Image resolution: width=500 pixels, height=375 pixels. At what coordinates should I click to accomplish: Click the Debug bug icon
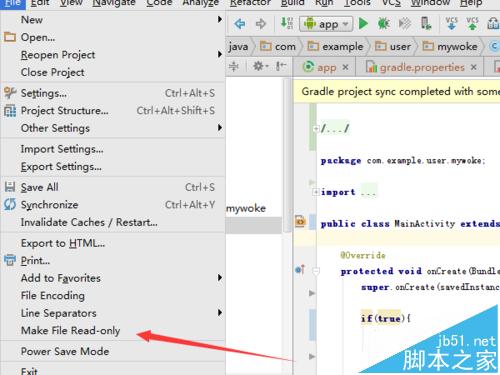click(384, 24)
